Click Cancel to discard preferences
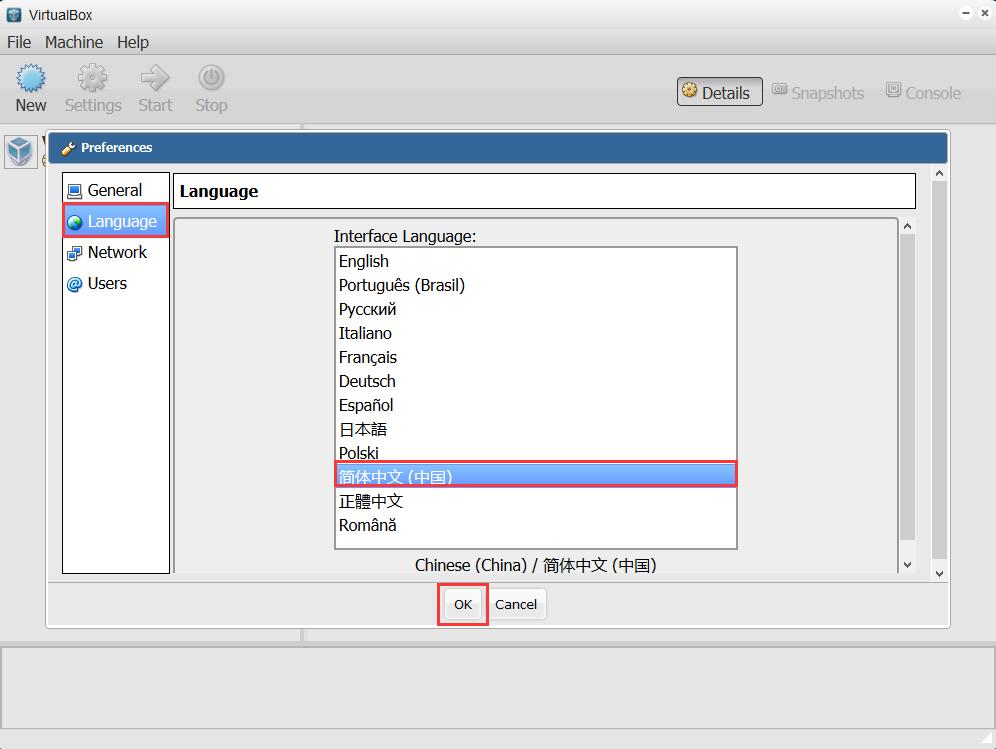The height and width of the screenshot is (749, 996). click(x=516, y=604)
